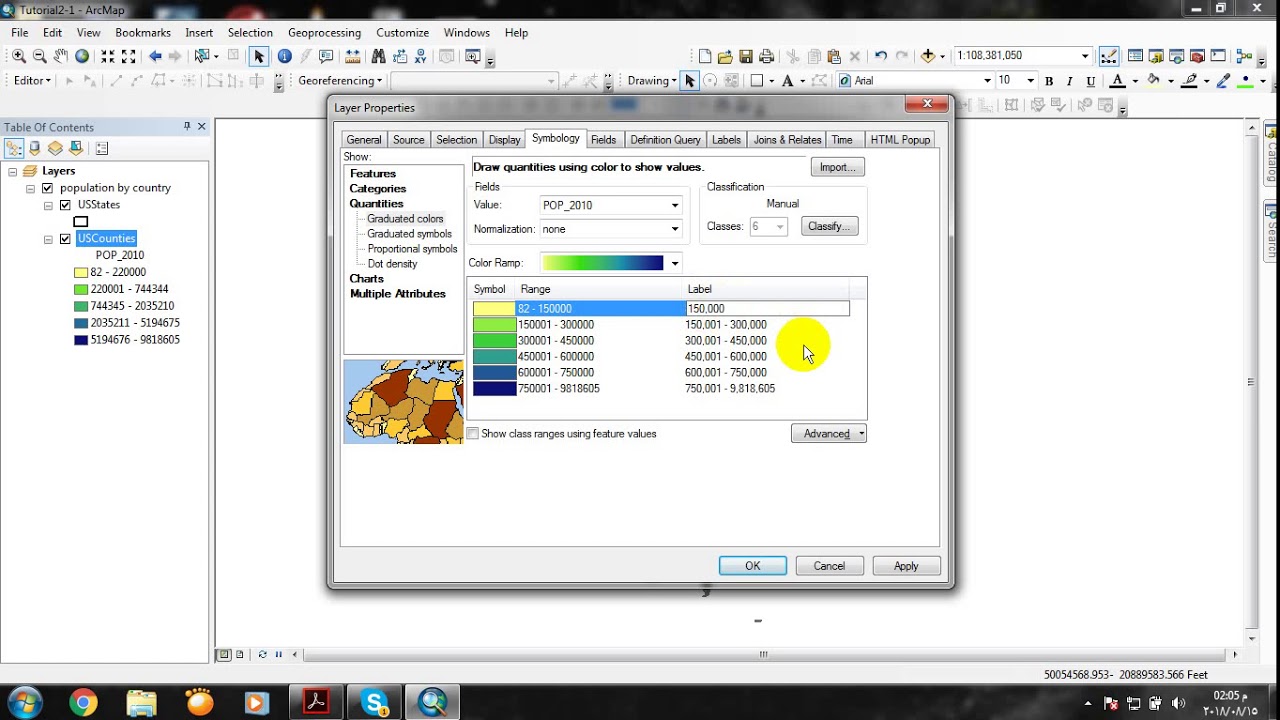Switch to the Labels tab
The image size is (1280, 720).
pos(726,140)
